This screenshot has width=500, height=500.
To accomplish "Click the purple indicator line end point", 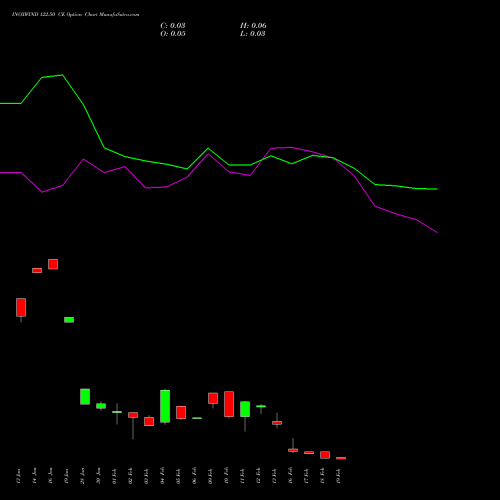I will tap(437, 232).
